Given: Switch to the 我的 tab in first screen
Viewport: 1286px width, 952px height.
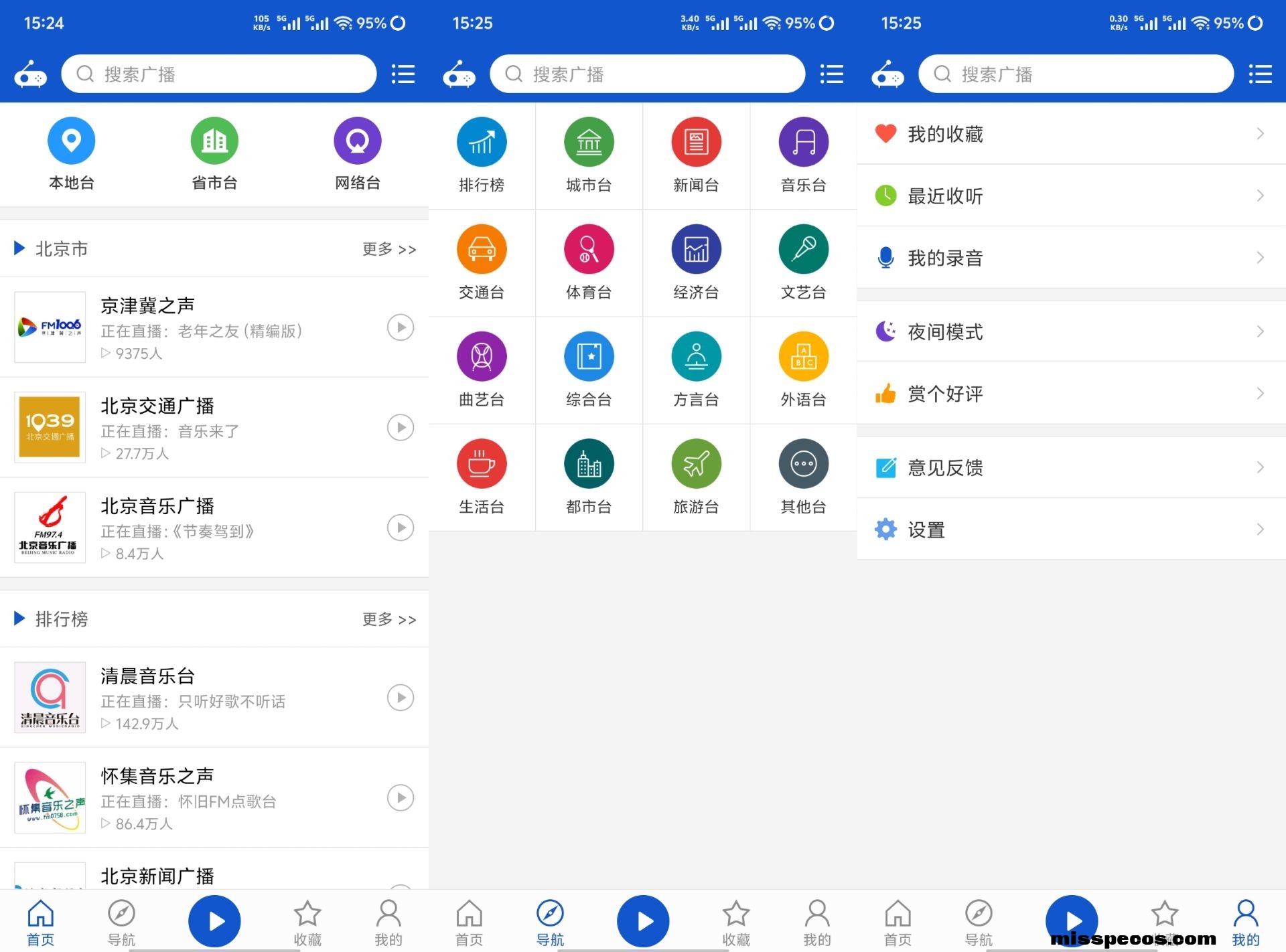Looking at the screenshot, I should pyautogui.click(x=388, y=923).
